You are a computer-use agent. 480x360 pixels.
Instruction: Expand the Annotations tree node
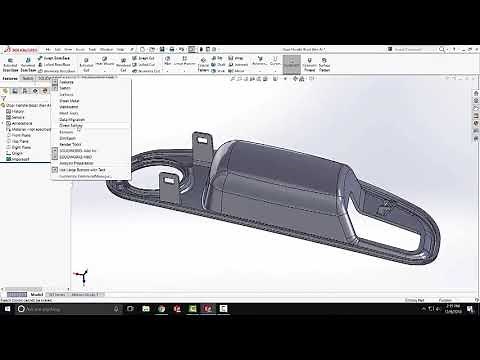[x=3, y=123]
